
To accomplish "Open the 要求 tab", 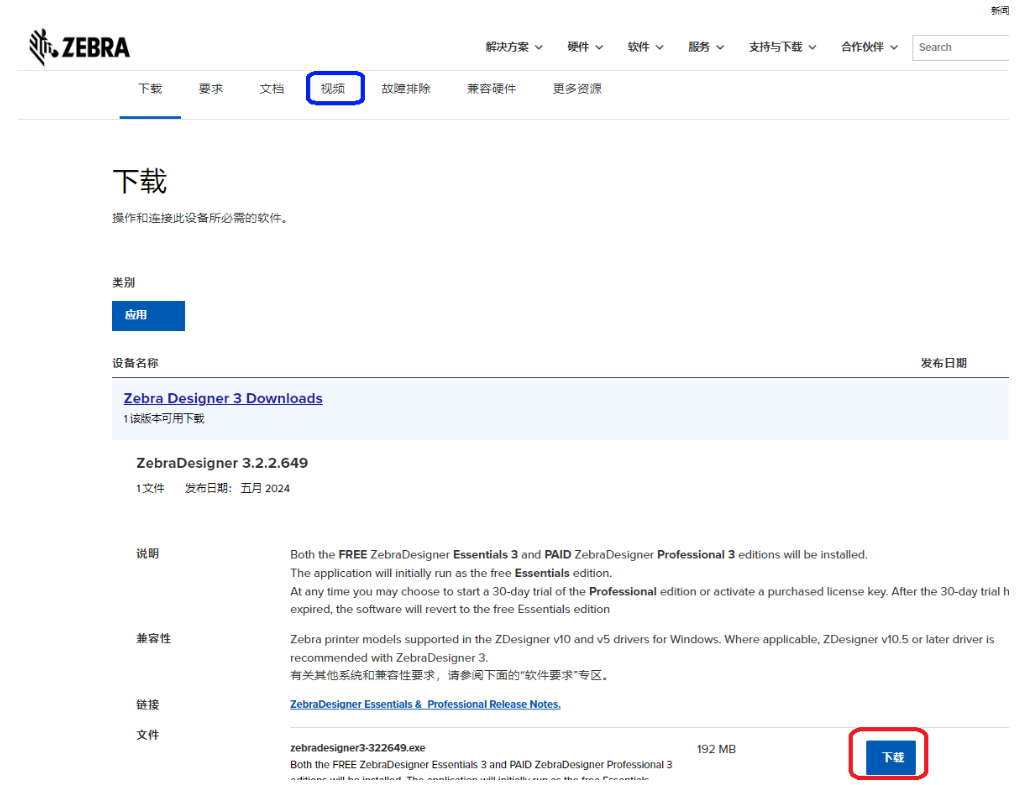I will pyautogui.click(x=210, y=88).
